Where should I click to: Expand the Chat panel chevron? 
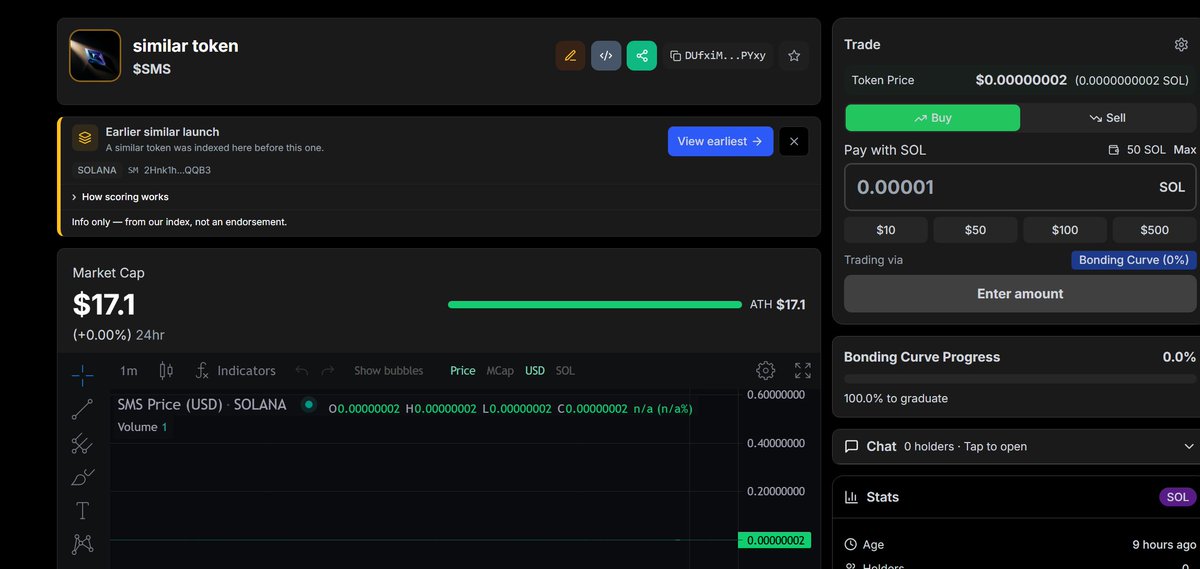pos(1189,447)
